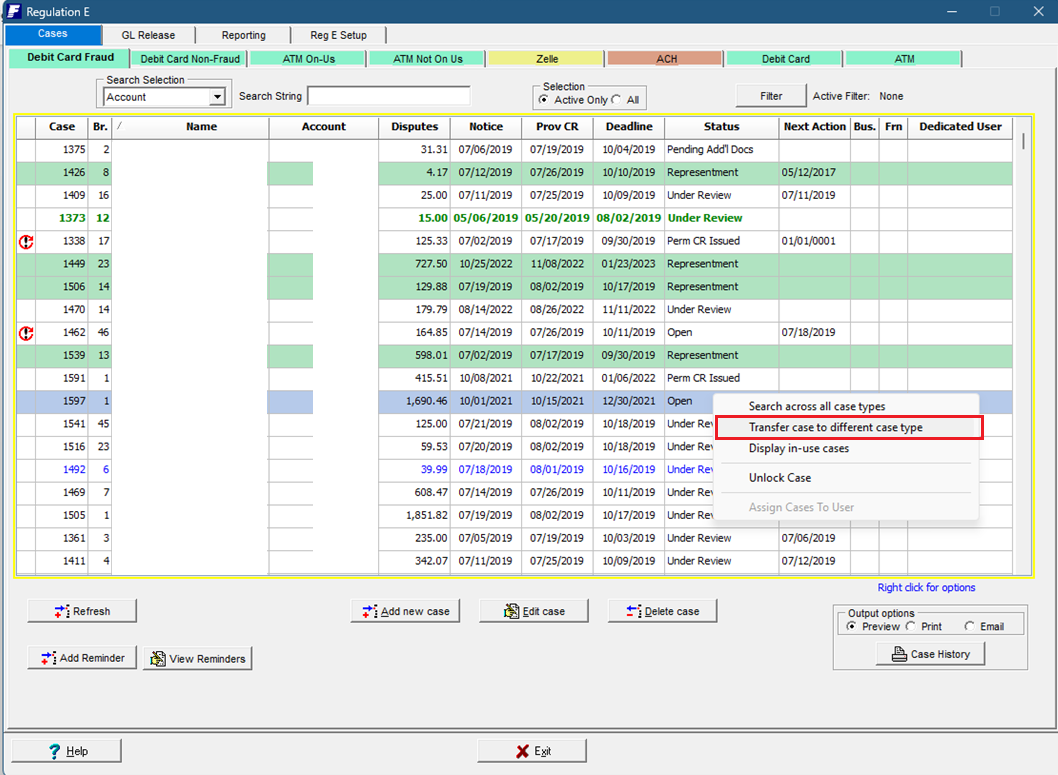
Task: Open the Debit Card Non-Fraud tab
Action: [x=190, y=59]
